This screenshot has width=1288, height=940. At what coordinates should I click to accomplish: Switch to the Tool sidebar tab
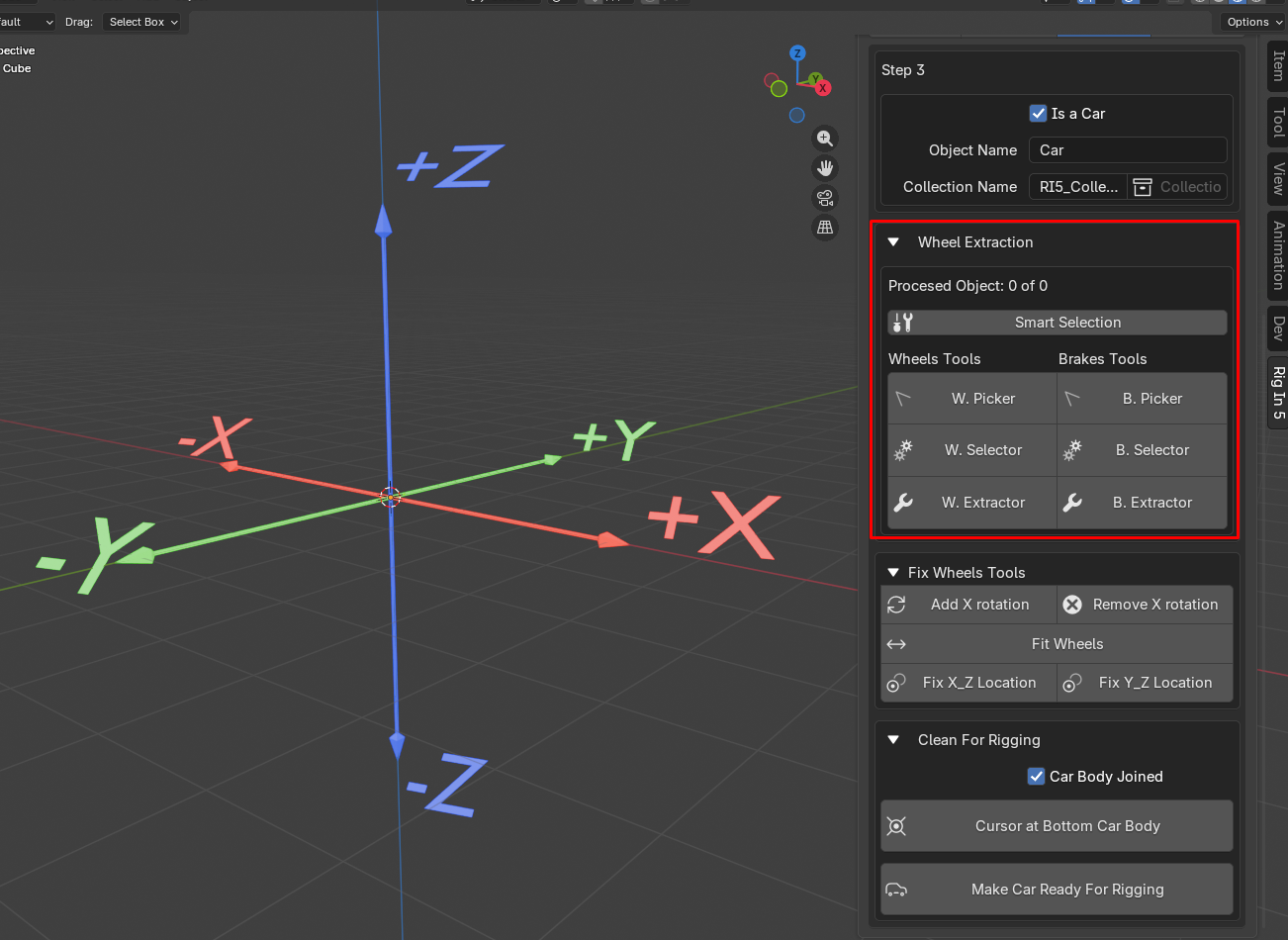click(x=1278, y=122)
